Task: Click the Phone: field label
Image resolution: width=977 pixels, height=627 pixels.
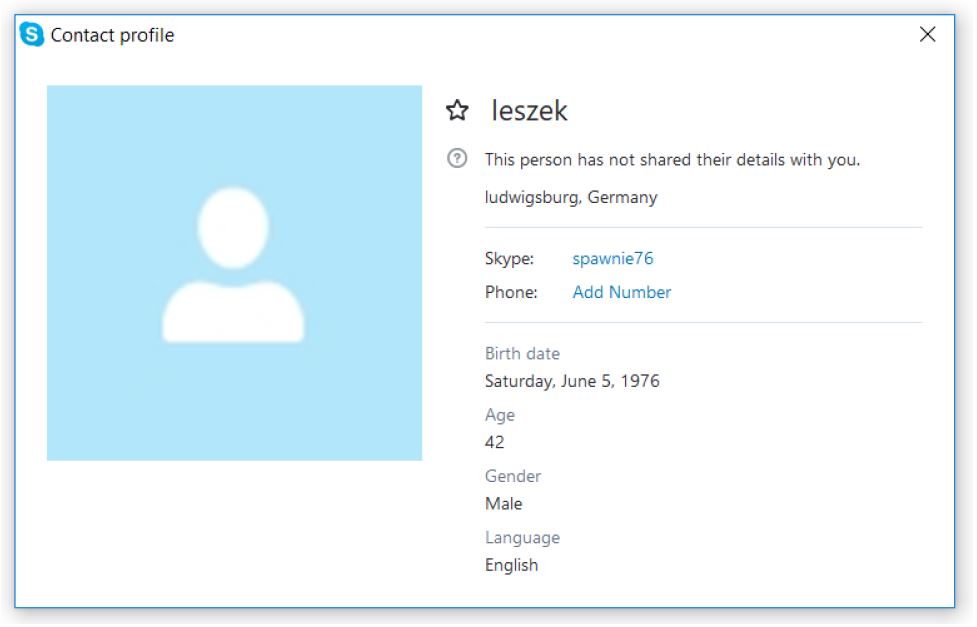Action: pos(511,292)
